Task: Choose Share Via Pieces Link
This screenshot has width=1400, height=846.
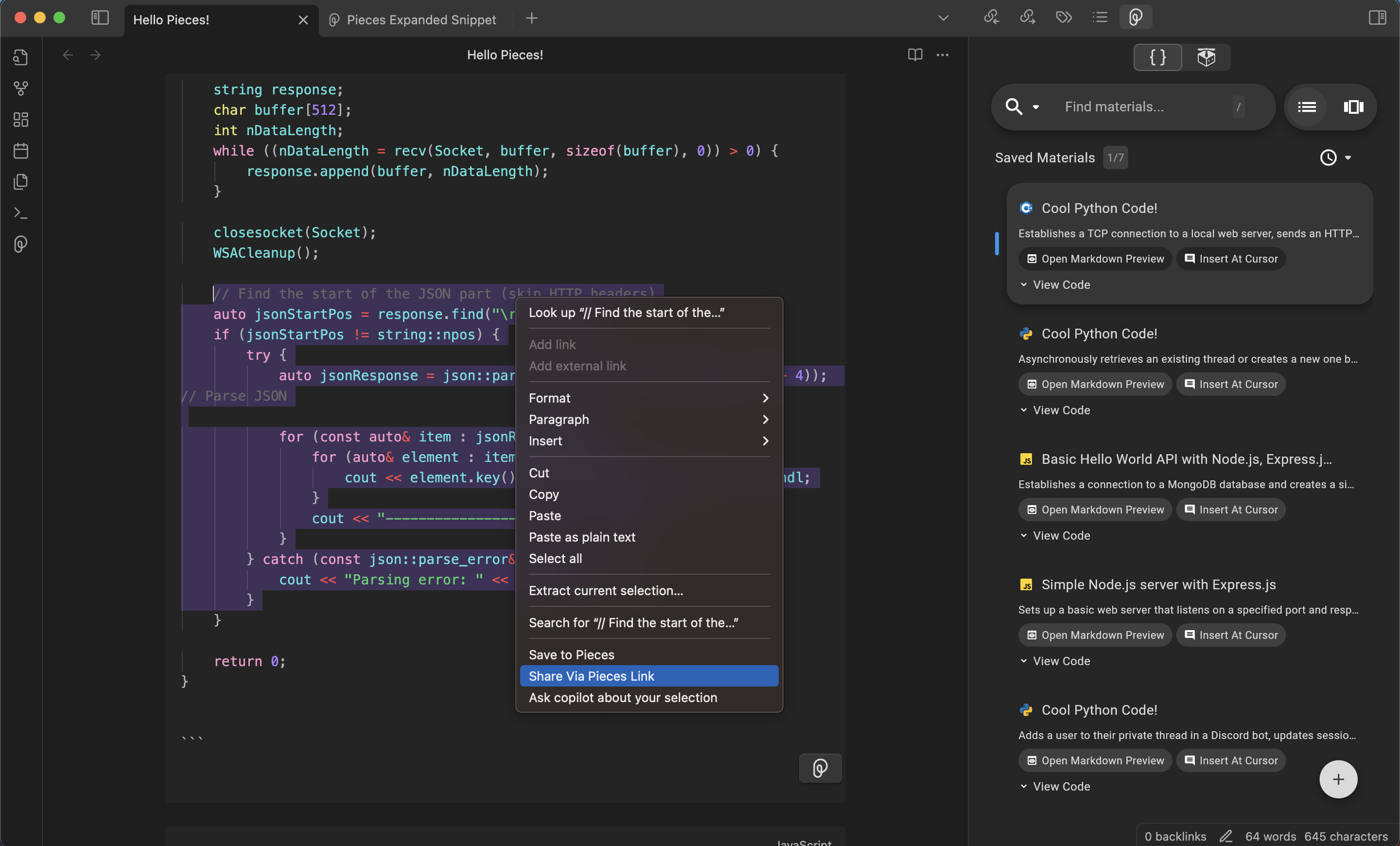Action: 649,676
